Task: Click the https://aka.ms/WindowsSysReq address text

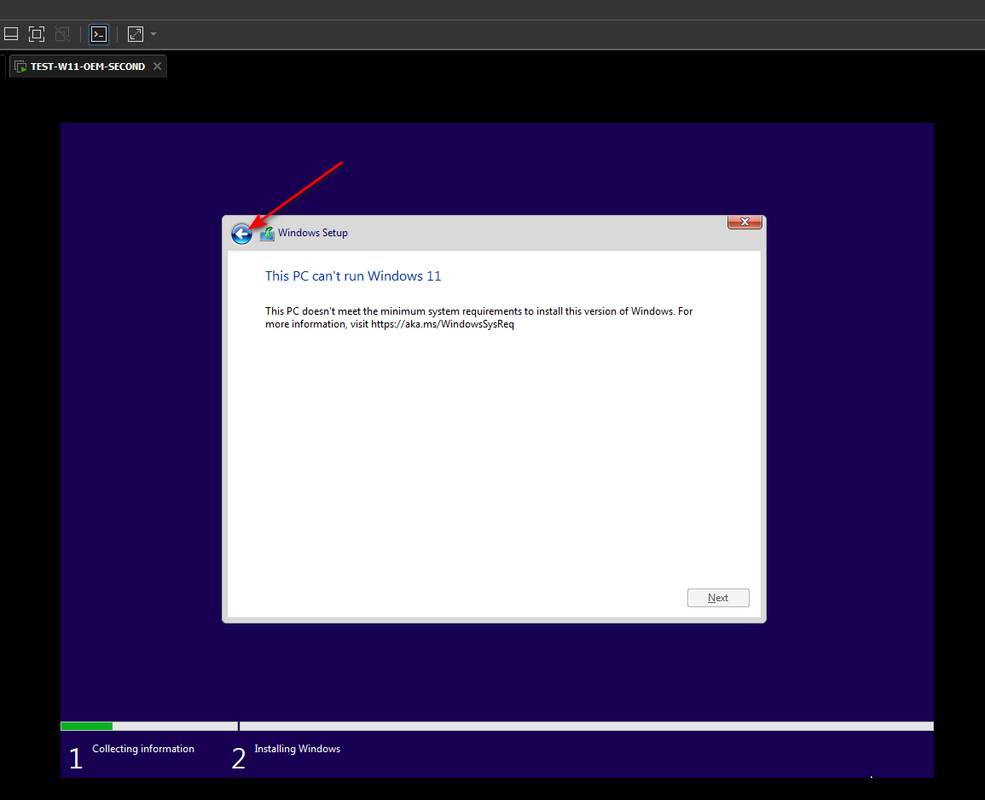Action: pyautogui.click(x=442, y=324)
